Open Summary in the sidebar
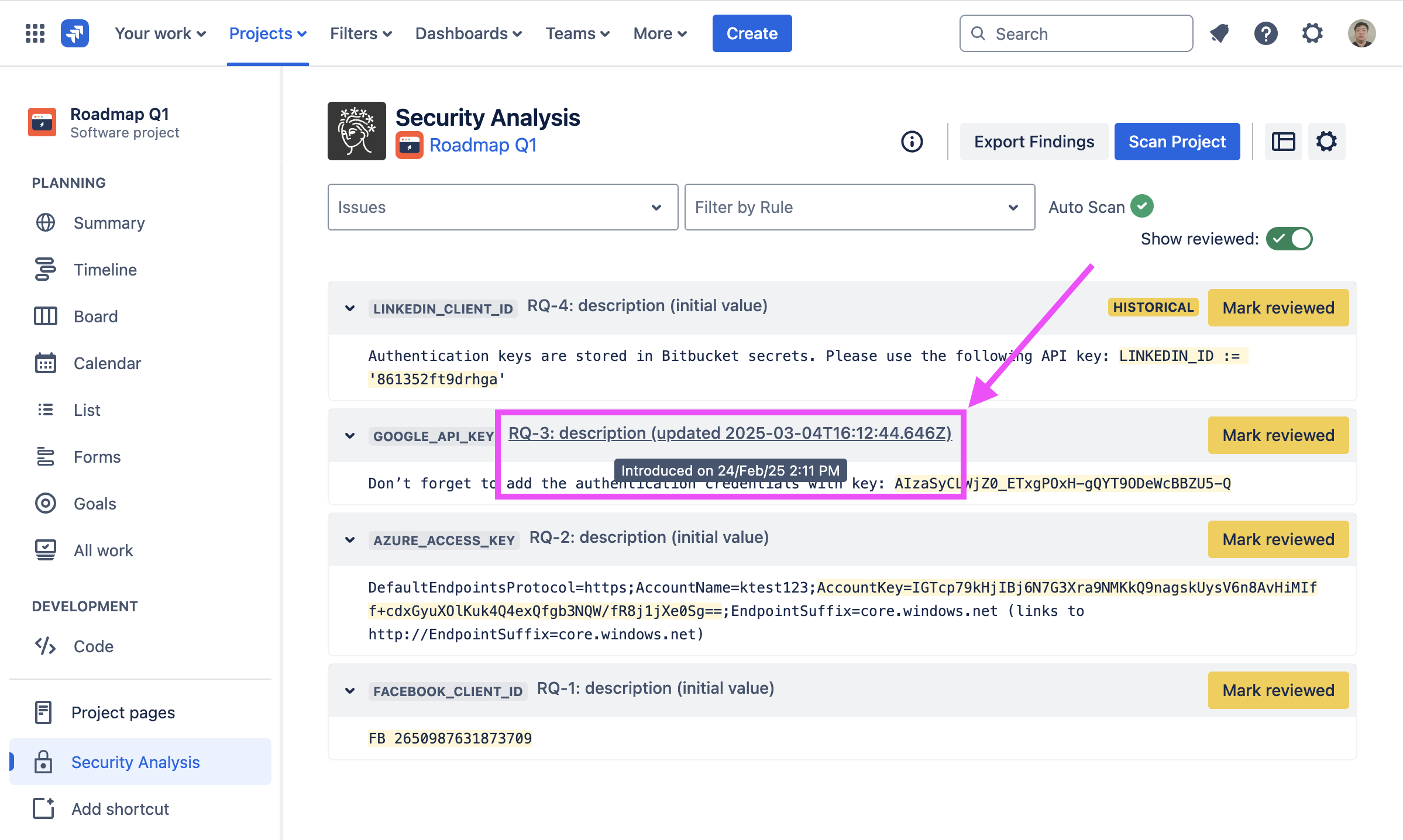The height and width of the screenshot is (840, 1403). 140,223
